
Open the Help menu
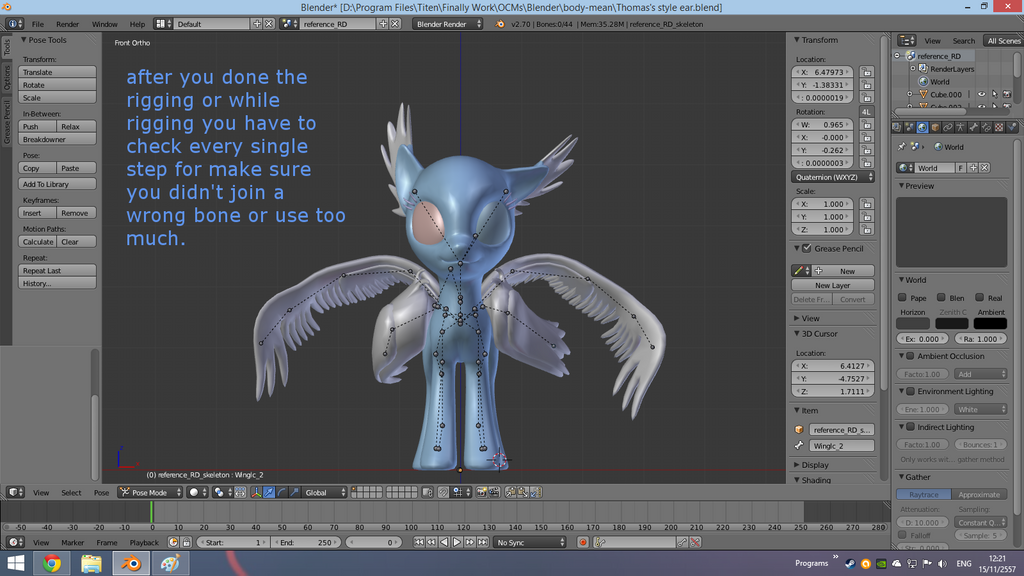pos(137,24)
